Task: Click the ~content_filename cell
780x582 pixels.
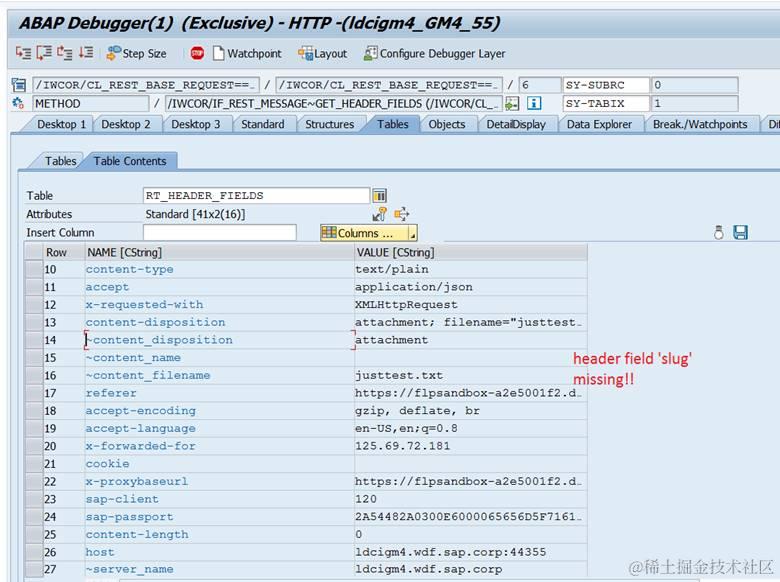Action: coord(219,375)
